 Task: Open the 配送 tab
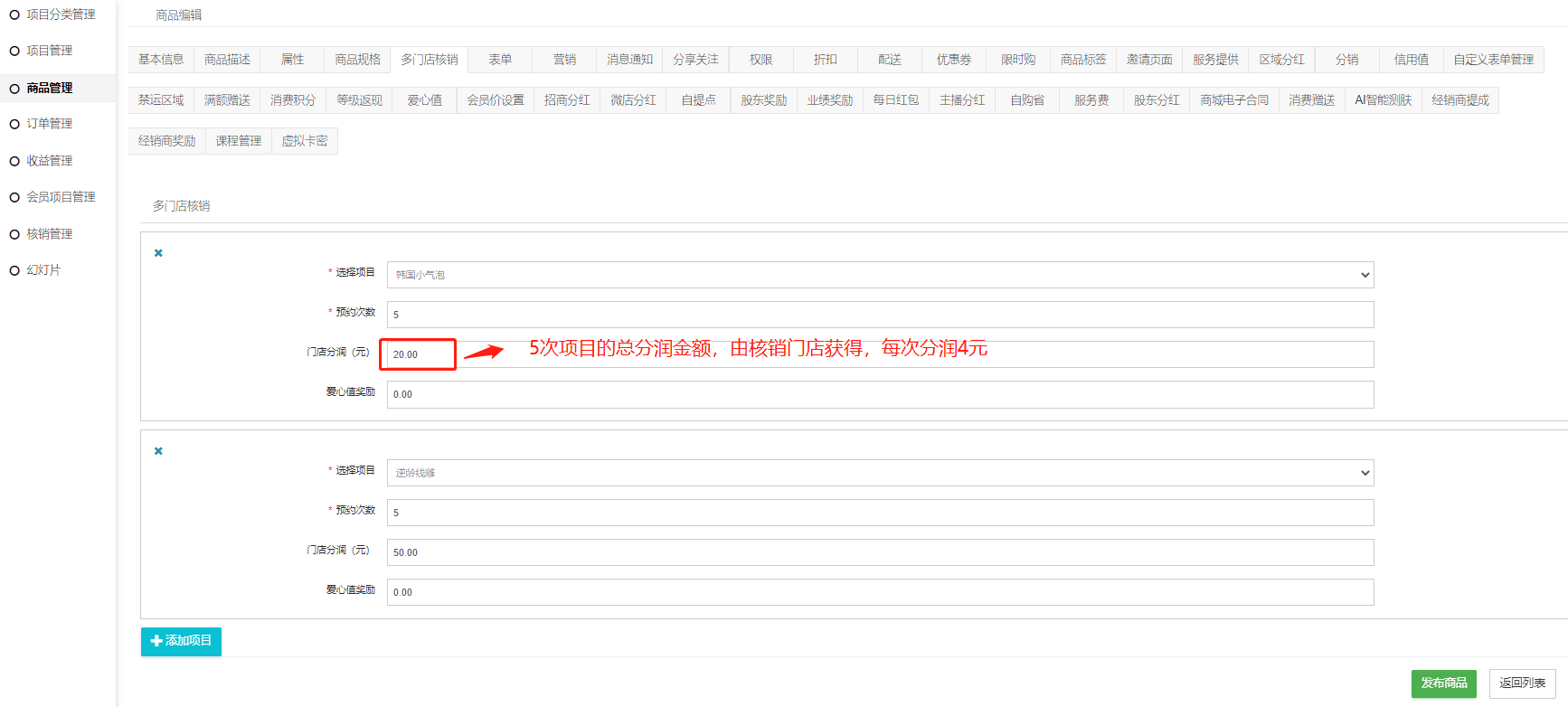(x=889, y=60)
